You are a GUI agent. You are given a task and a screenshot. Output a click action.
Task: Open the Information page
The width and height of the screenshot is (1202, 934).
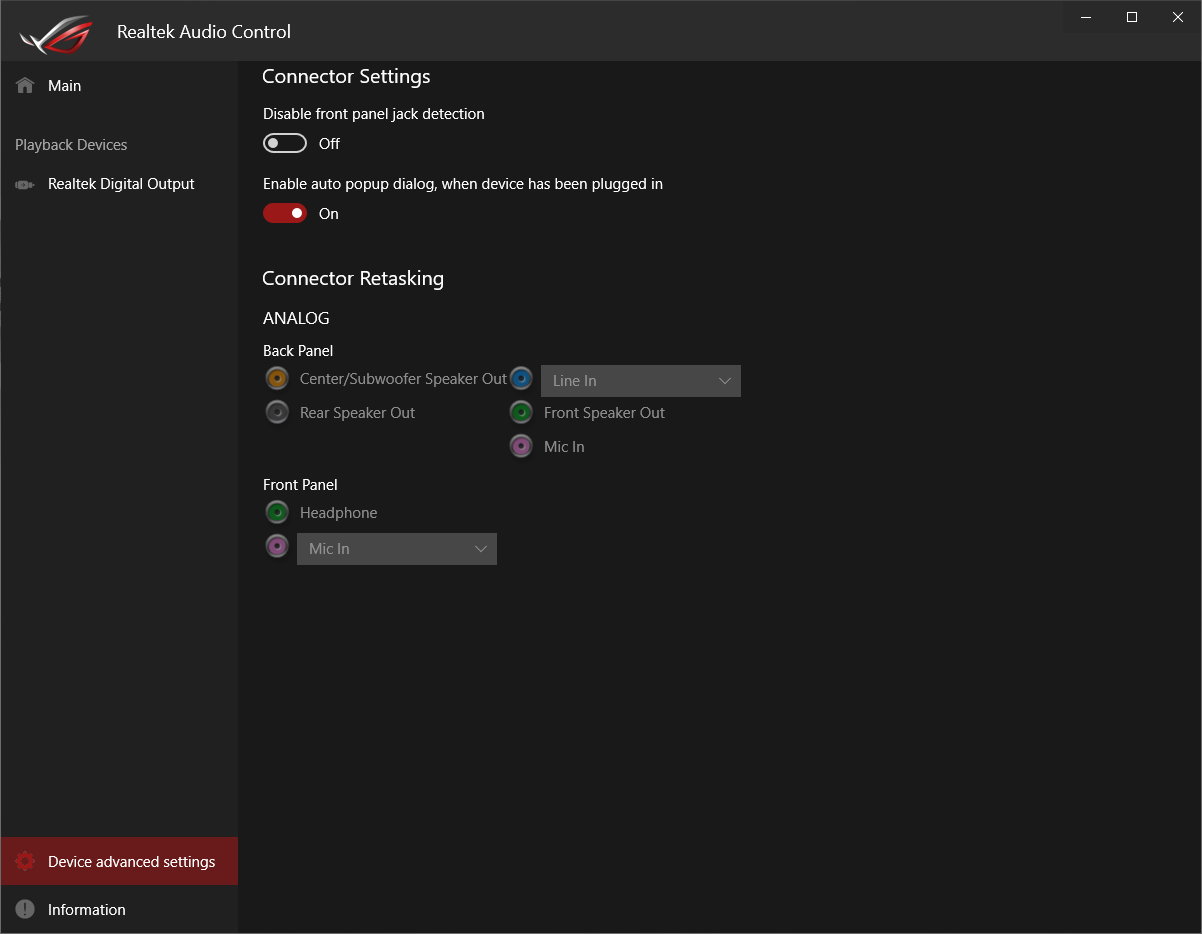119,910
